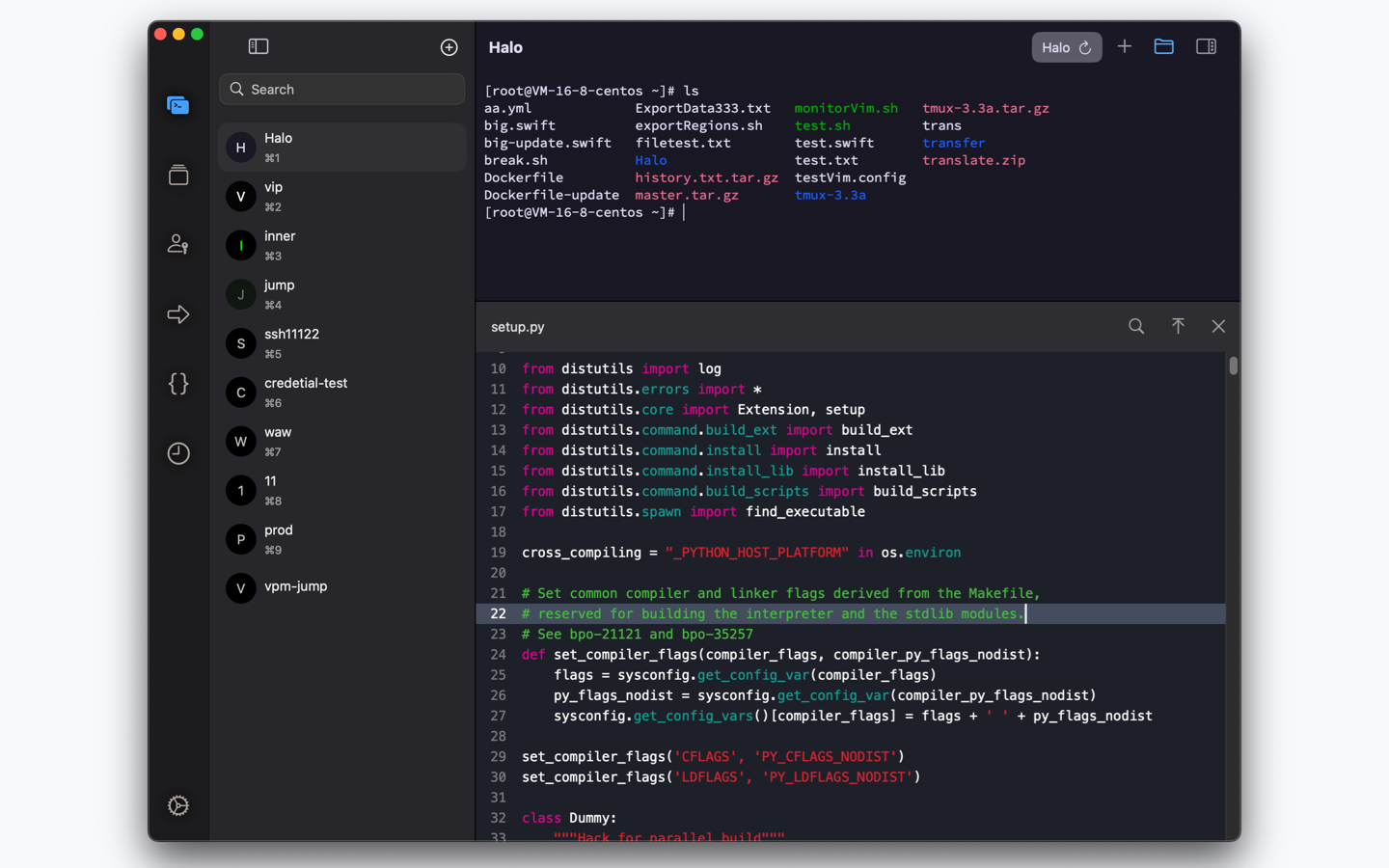The image size is (1389, 868).
Task: Click the Search hosts field
Action: 341,89
